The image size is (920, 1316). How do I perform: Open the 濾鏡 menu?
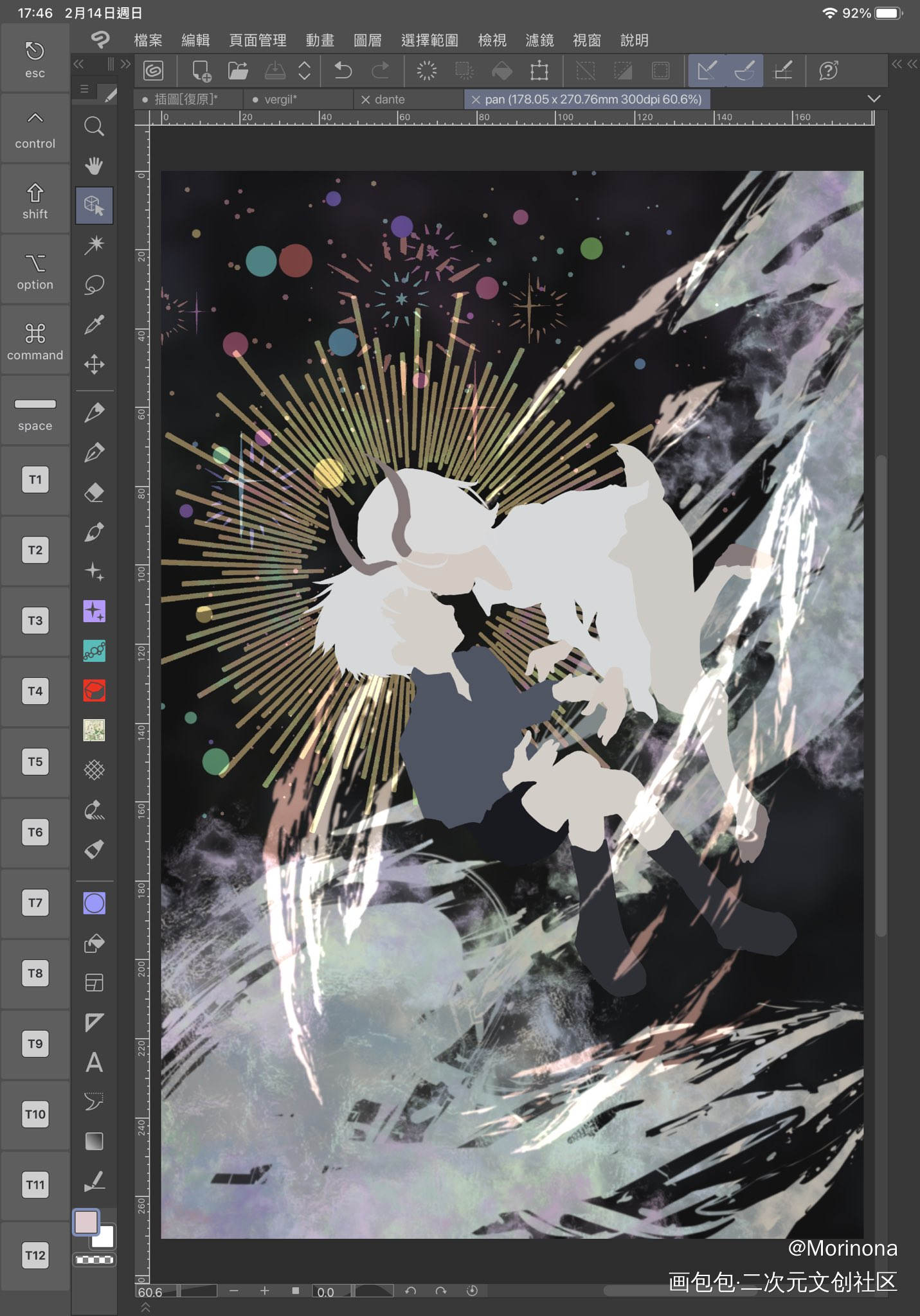coord(539,40)
